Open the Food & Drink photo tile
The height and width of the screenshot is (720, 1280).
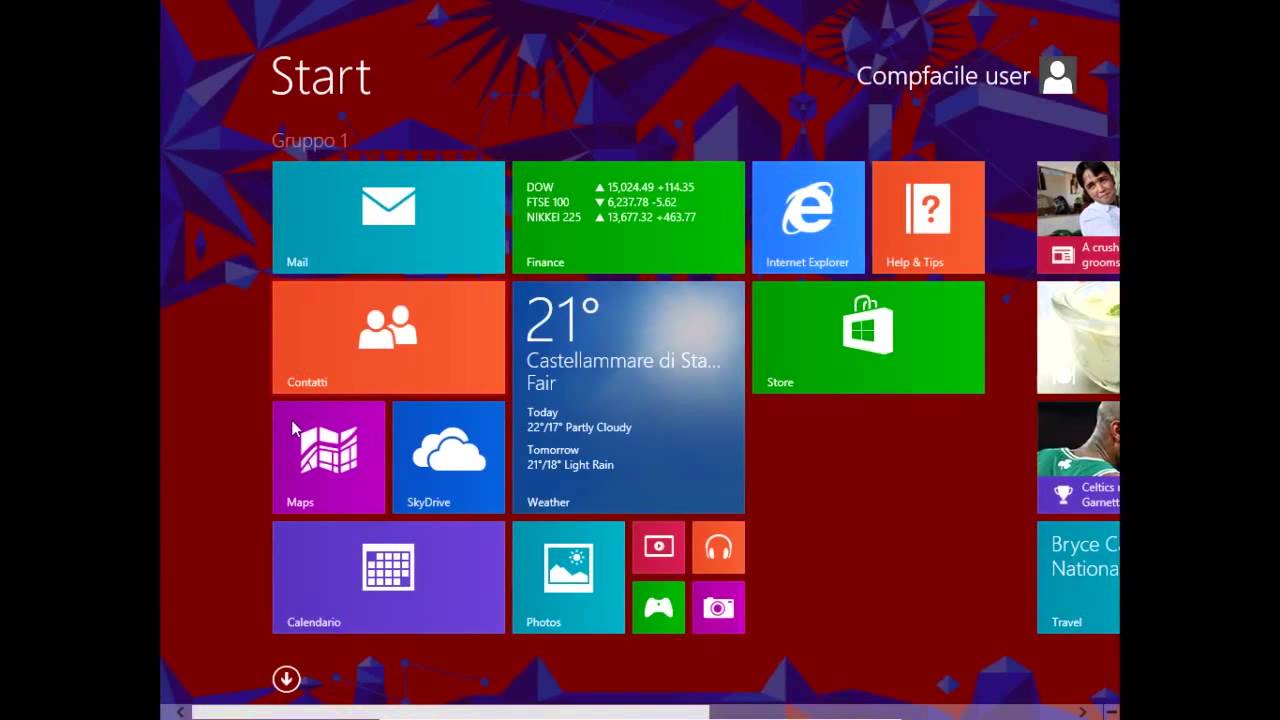[1078, 337]
